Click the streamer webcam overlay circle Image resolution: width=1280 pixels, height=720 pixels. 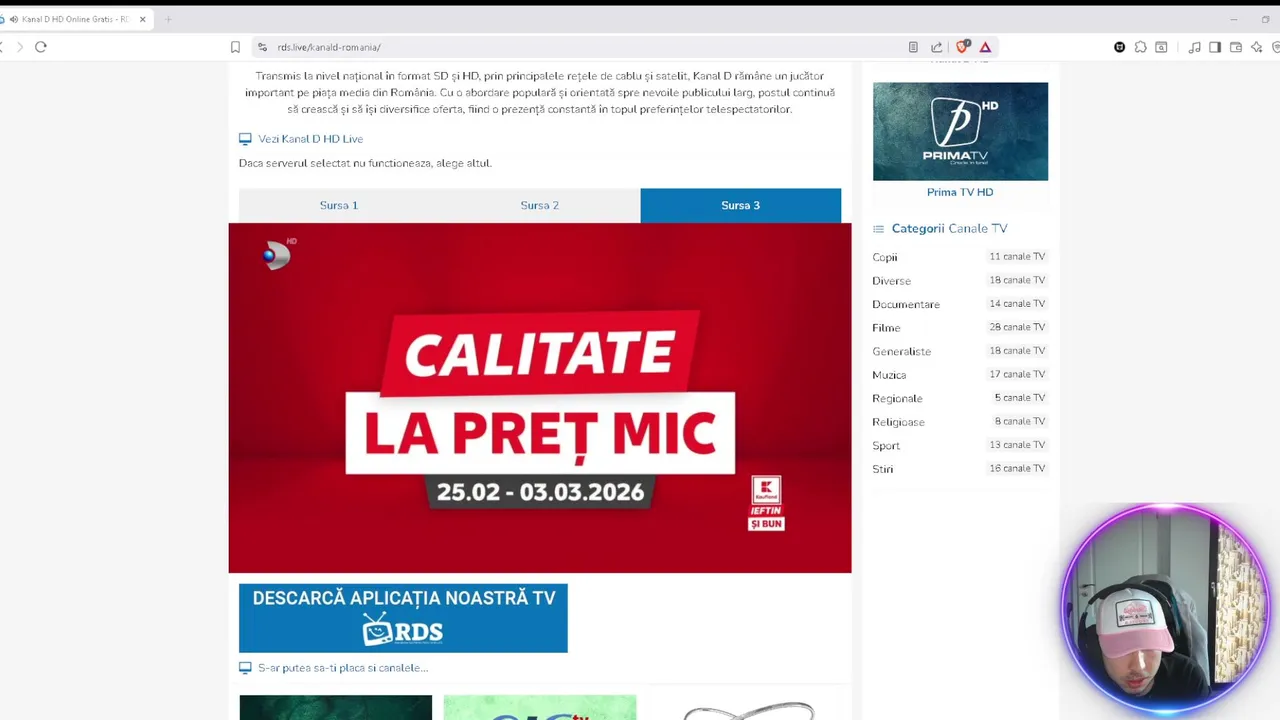(1165, 609)
